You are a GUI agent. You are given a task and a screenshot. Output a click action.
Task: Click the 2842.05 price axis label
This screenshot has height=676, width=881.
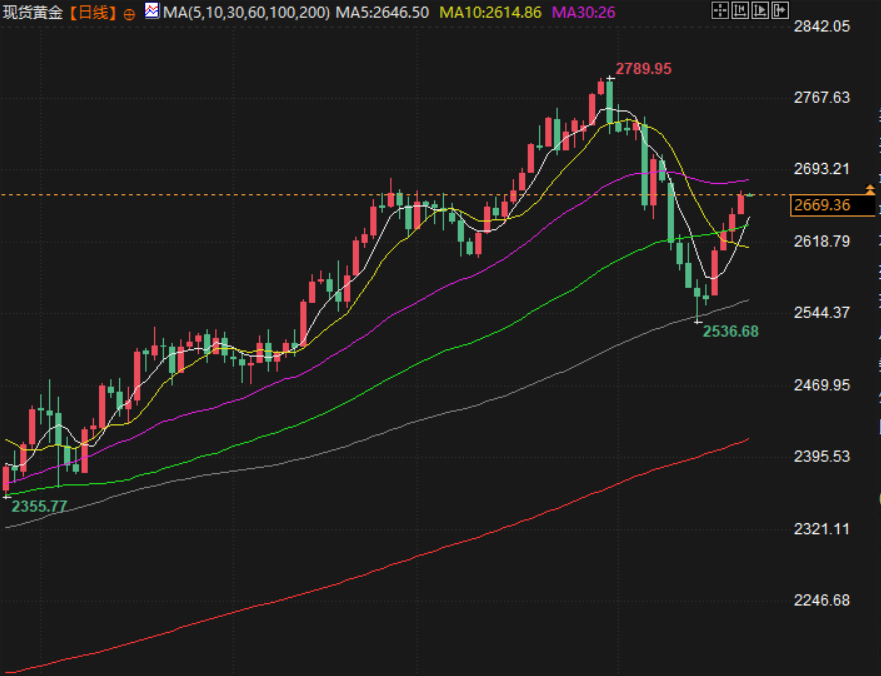(x=820, y=26)
